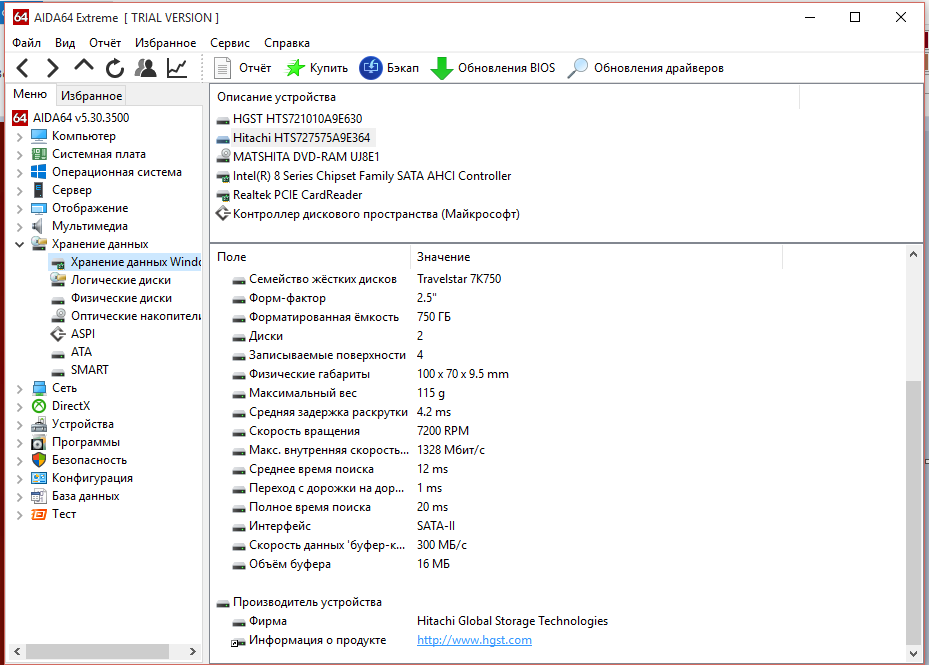Switch to the Меню tab
Viewport: 929px width, 665px height.
pyautogui.click(x=30, y=94)
